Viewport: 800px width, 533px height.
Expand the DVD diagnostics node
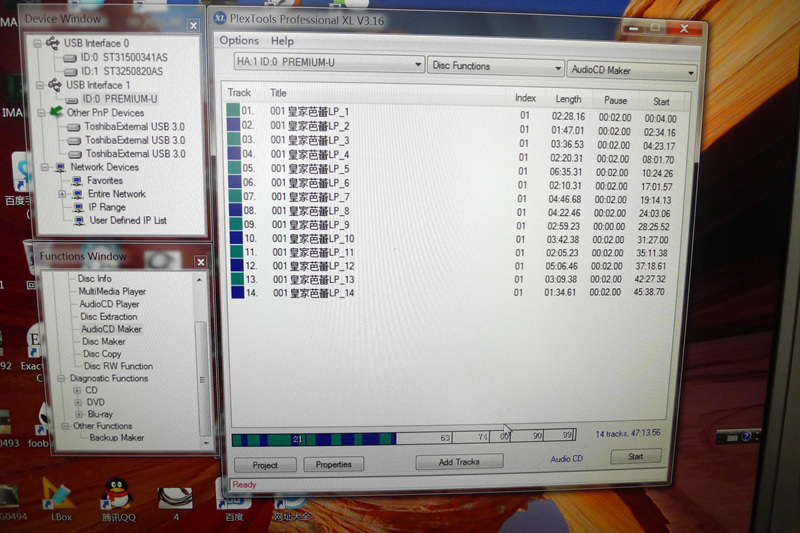(78, 402)
